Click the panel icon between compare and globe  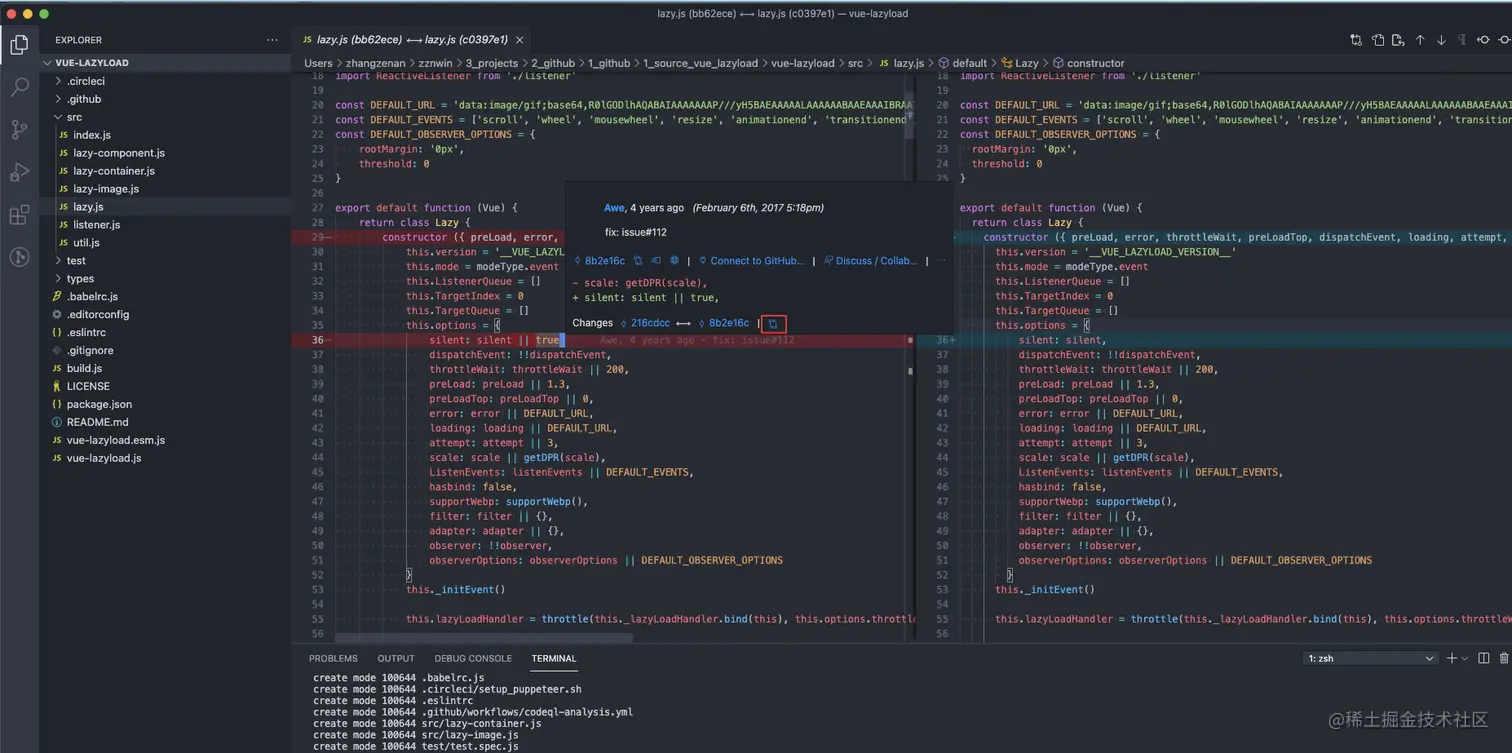(x=657, y=261)
